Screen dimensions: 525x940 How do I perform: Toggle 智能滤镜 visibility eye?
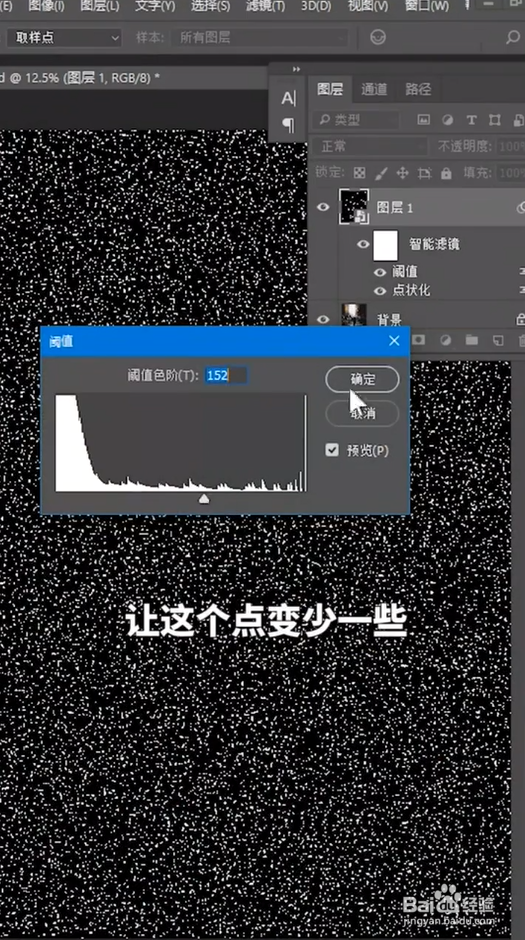pos(363,244)
